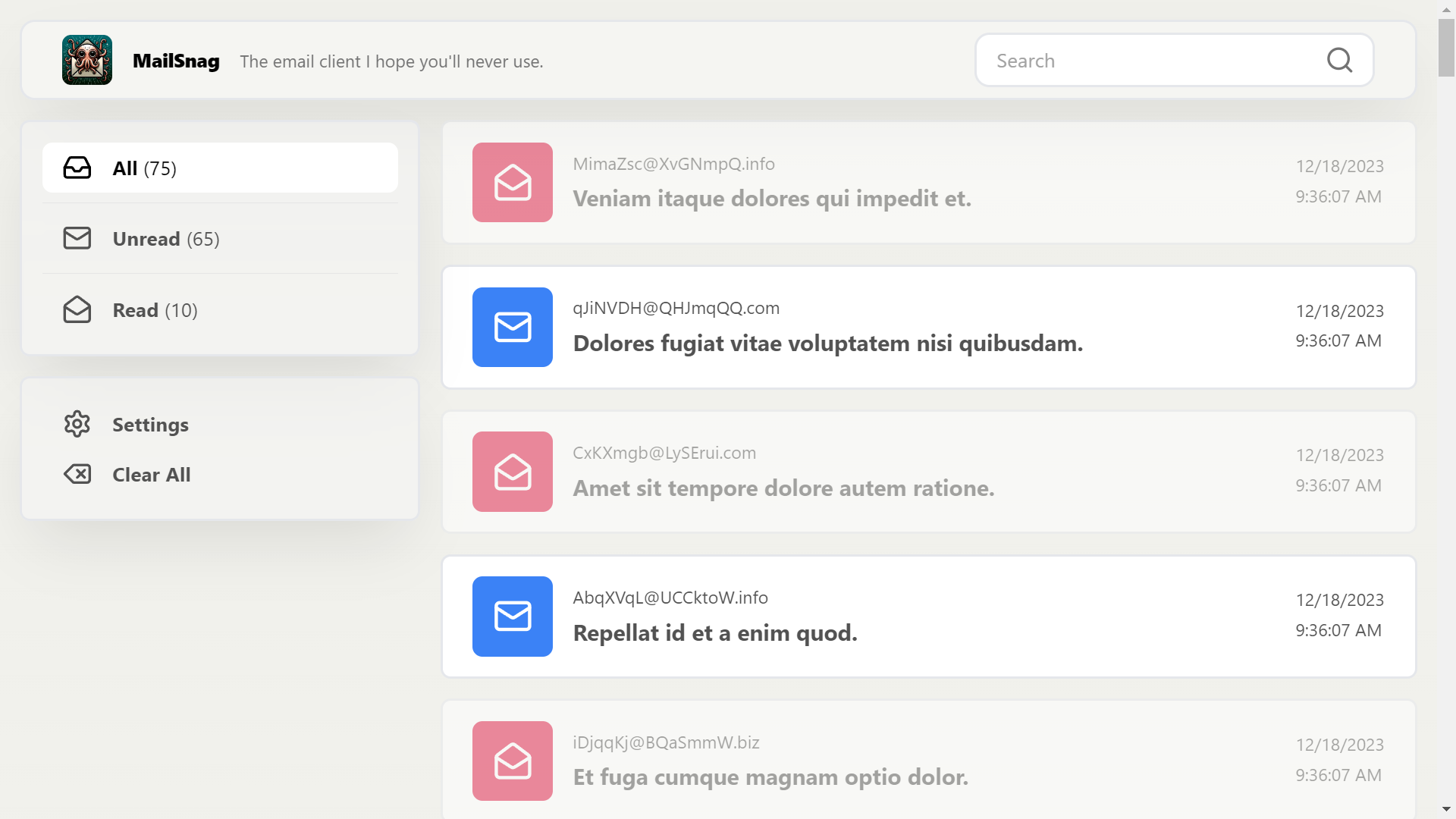Click the Clear All backspace icon

77,474
